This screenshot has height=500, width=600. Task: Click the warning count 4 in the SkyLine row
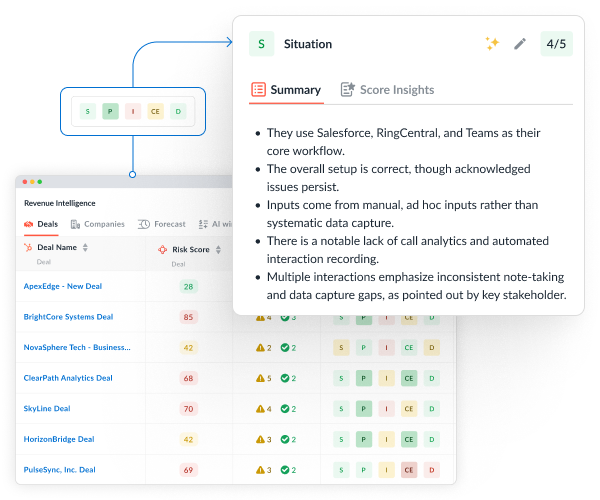point(264,409)
